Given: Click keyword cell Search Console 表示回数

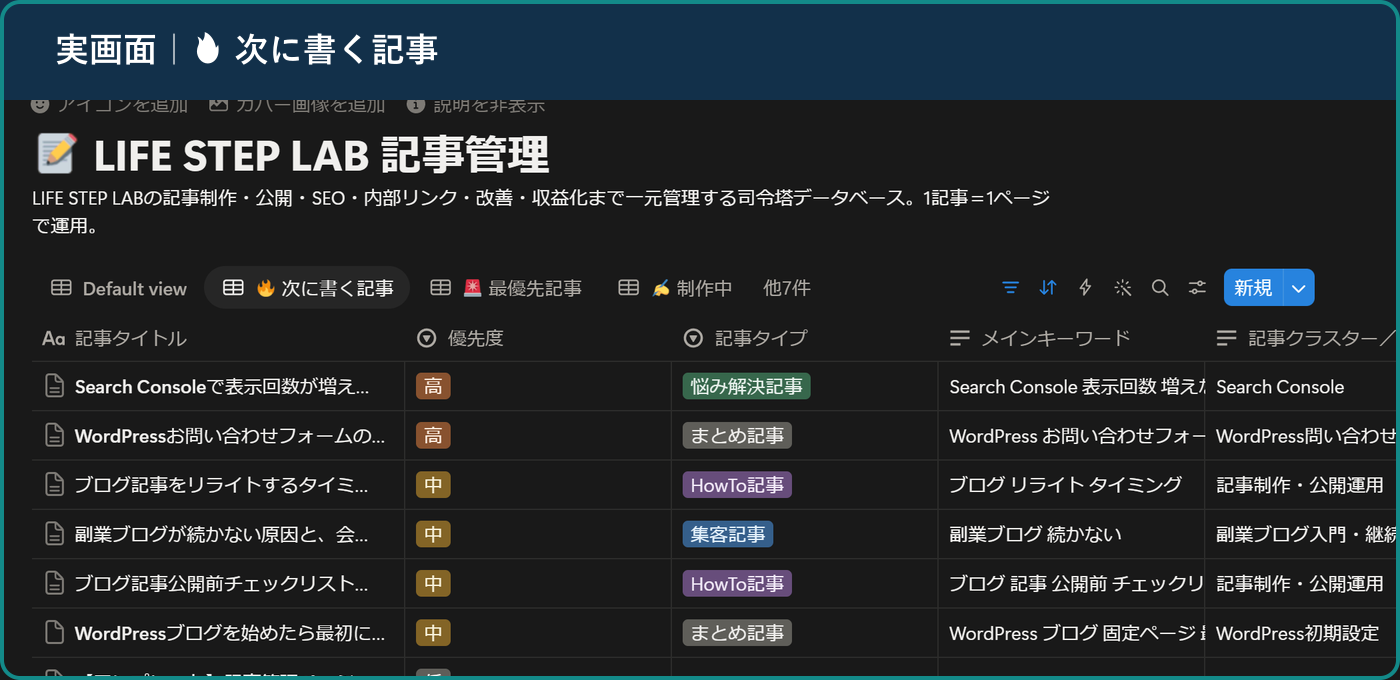Looking at the screenshot, I should 1076,387.
